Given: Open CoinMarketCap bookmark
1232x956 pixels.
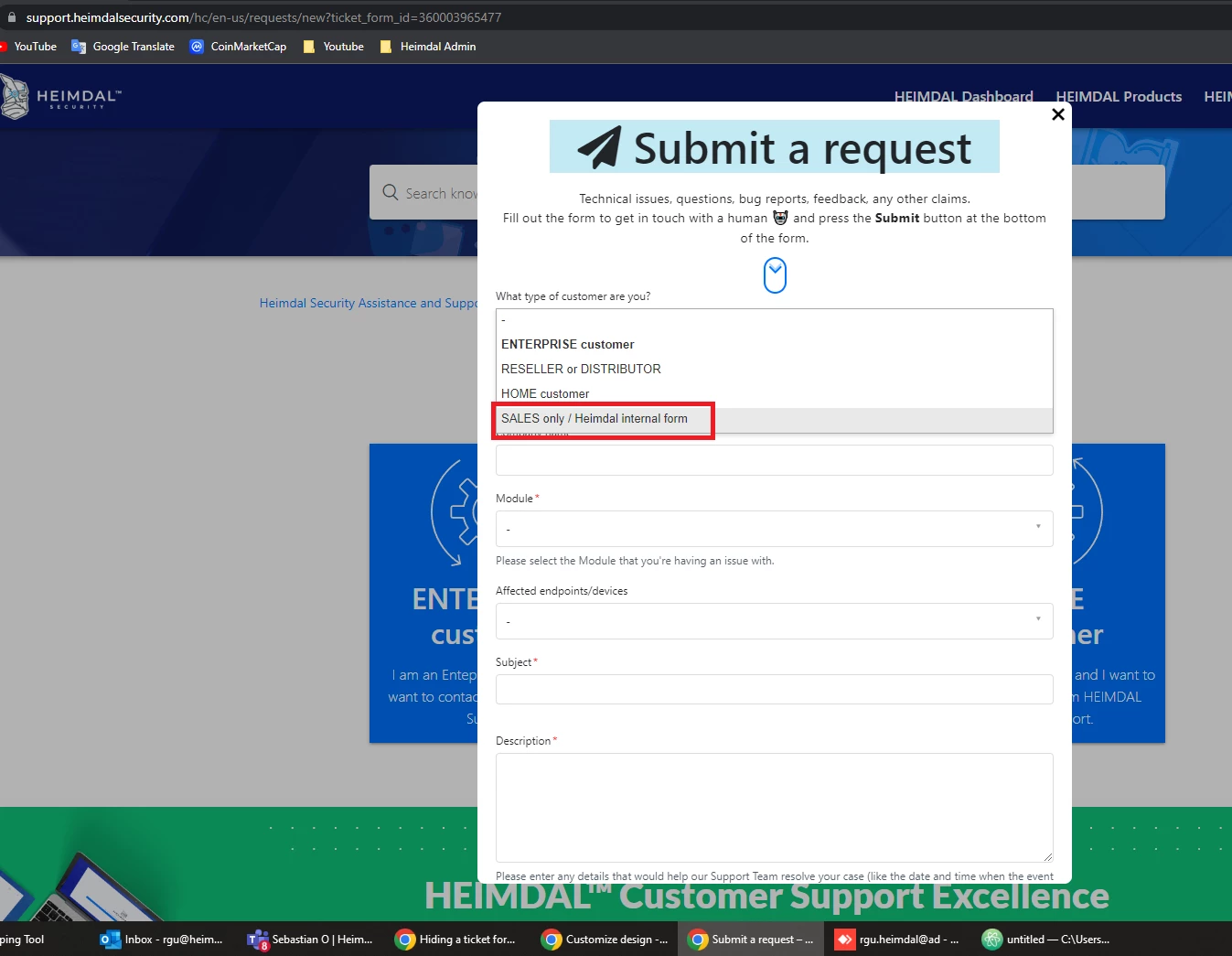Looking at the screenshot, I should tap(238, 47).
